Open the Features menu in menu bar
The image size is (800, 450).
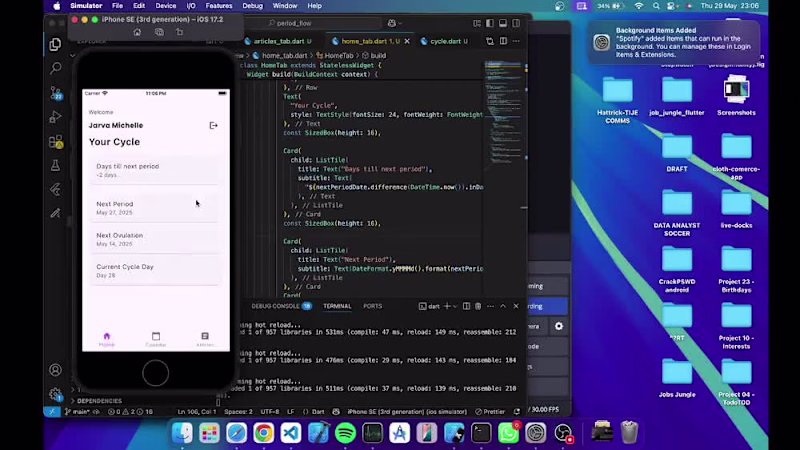point(218,6)
